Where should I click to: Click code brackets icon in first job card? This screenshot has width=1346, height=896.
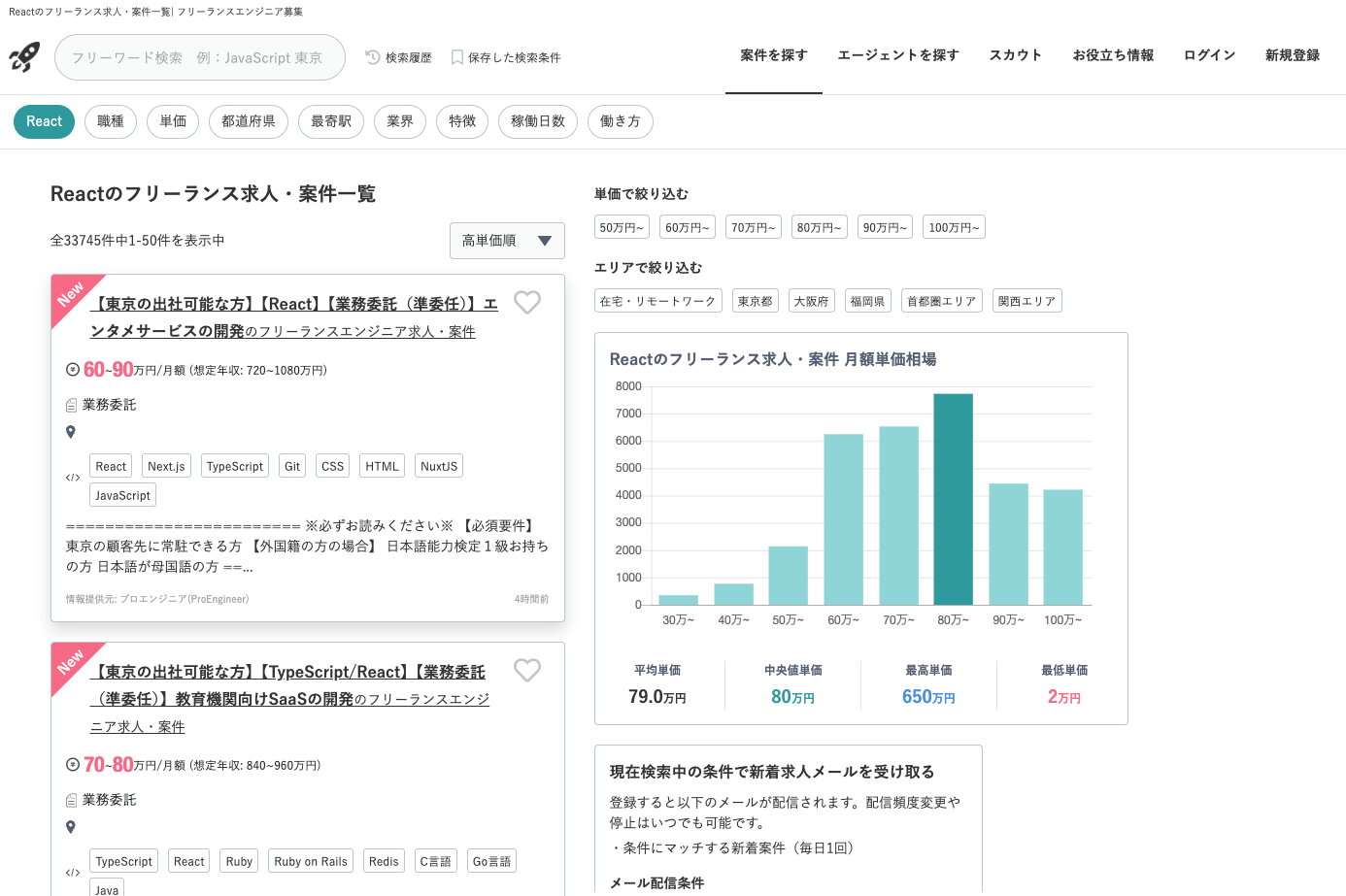73,478
